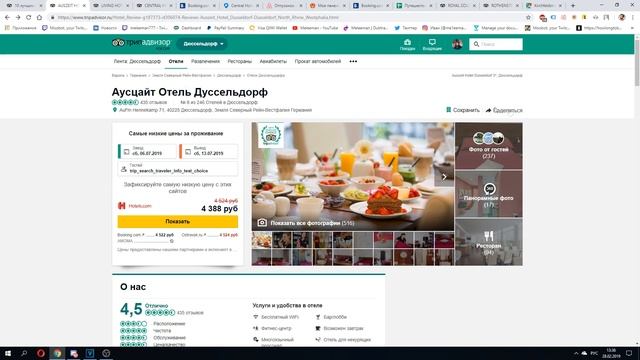640x360 pixels.
Task: Click Показать все фотографии camera icon
Action: [262, 223]
